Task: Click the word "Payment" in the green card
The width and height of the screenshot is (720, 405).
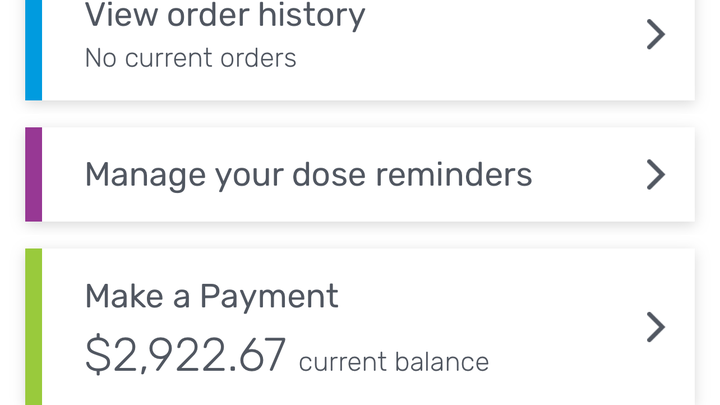Action: pos(269,296)
